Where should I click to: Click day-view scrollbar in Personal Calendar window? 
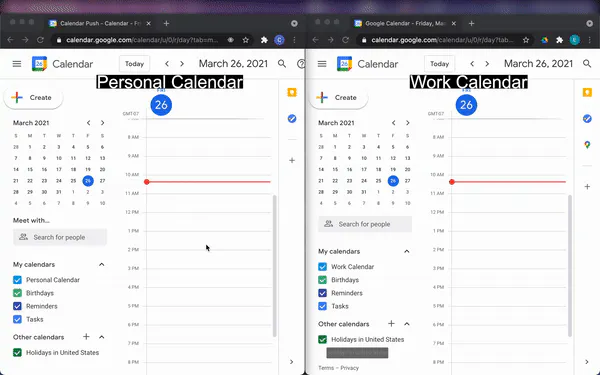click(x=274, y=266)
